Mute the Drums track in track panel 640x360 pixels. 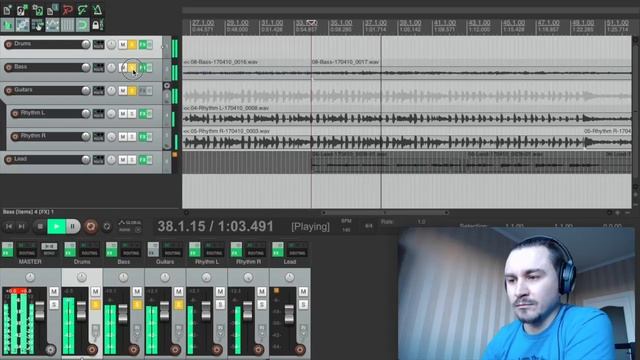point(122,44)
